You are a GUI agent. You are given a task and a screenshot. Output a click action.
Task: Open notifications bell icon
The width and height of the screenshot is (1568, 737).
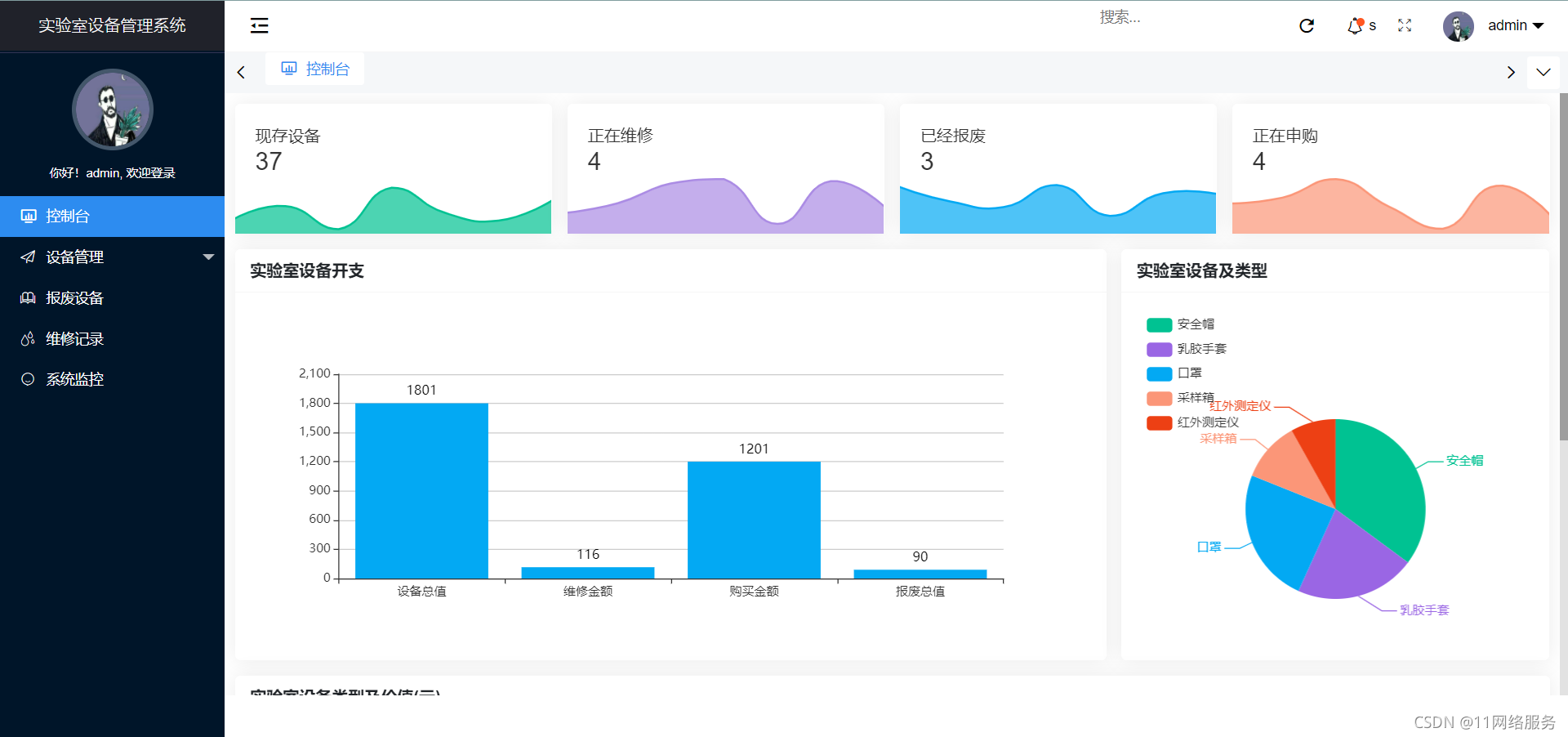1355,25
